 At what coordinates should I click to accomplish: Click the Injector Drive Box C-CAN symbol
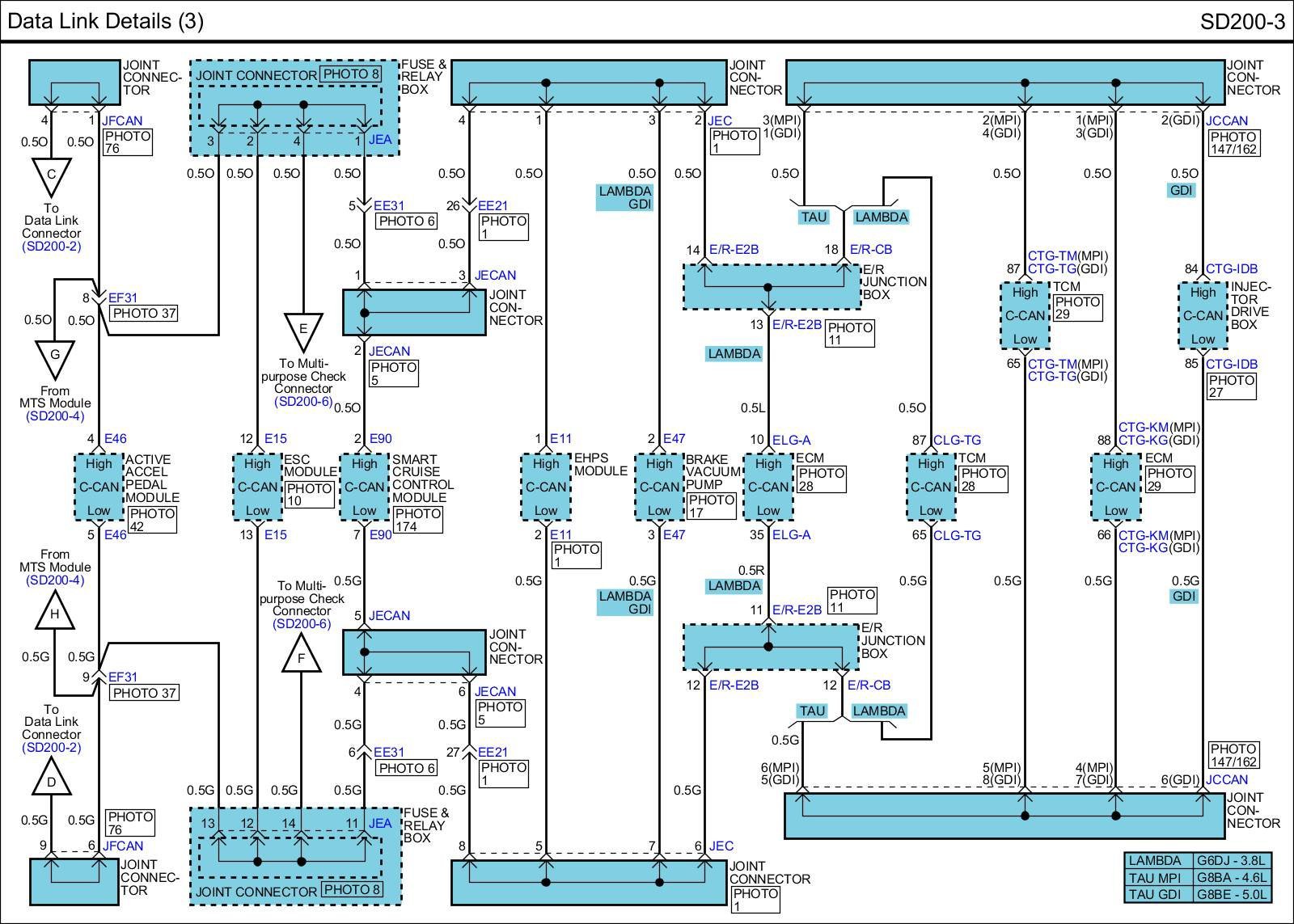[x=1203, y=315]
